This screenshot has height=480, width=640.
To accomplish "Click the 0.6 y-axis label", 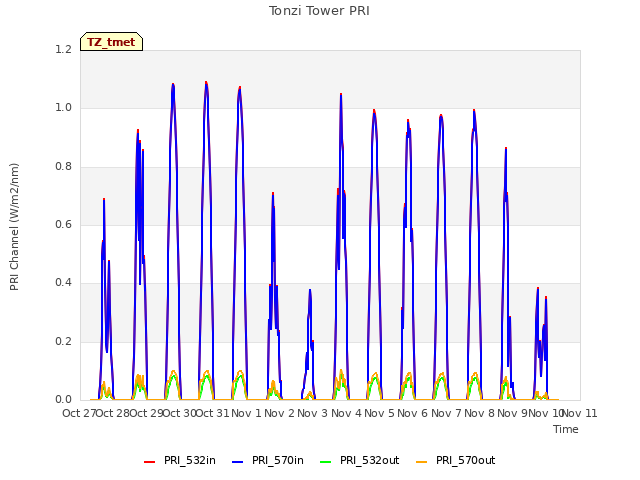I will [63, 224].
